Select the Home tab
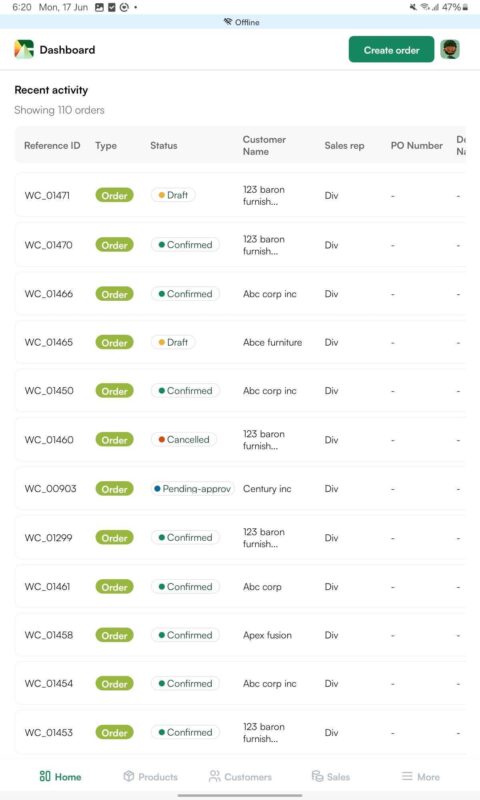The width and height of the screenshot is (480, 800). (60, 777)
